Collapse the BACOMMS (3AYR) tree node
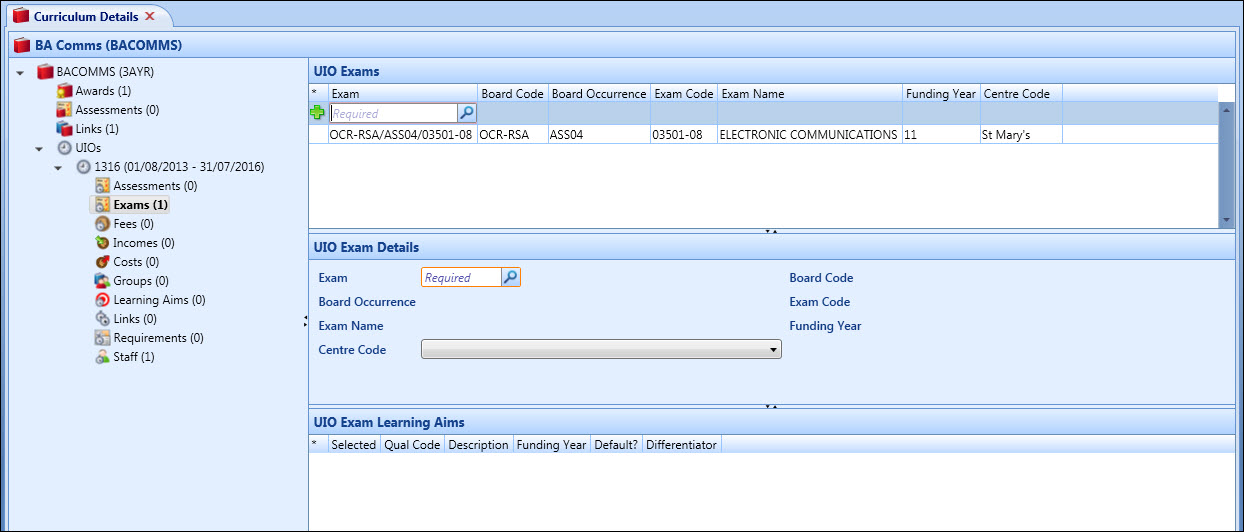 20,73
